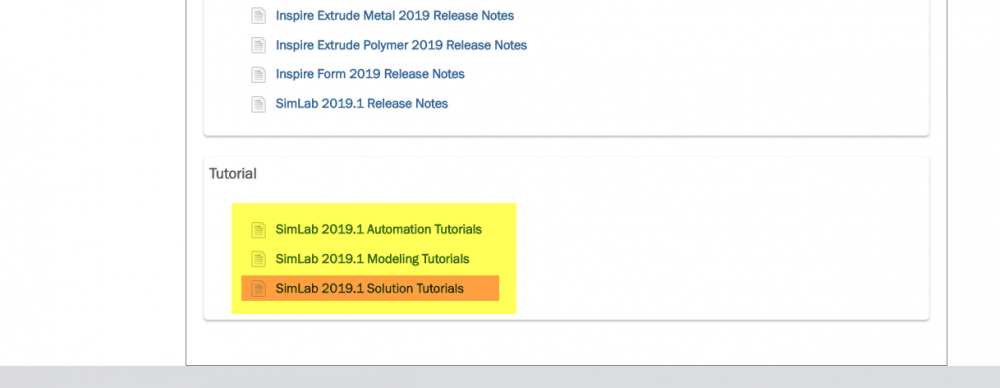Viewport: 1000px width, 388px height.
Task: Open SimLab 2019.1 Solution Tutorials
Action: (x=369, y=288)
